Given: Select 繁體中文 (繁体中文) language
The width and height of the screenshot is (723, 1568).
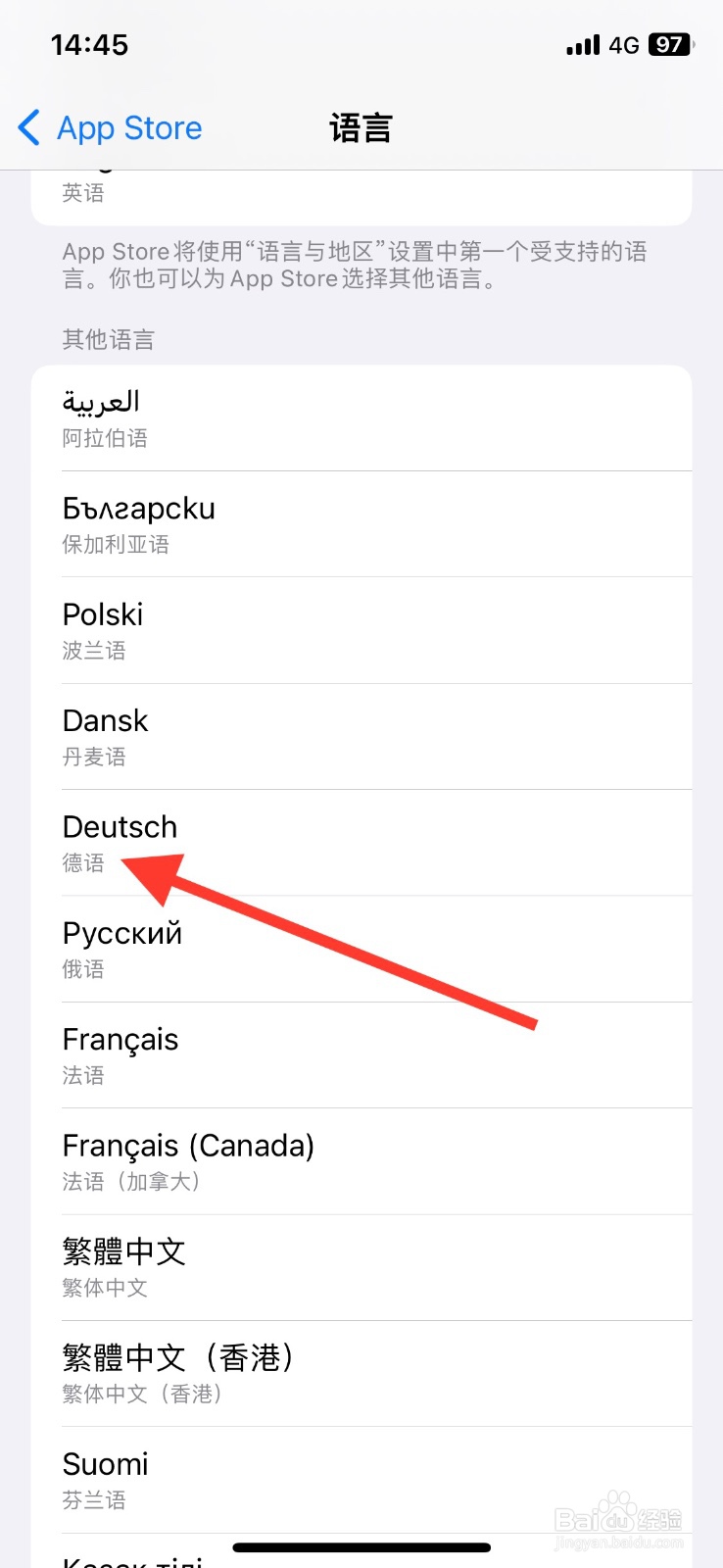Looking at the screenshot, I should tap(361, 1268).
